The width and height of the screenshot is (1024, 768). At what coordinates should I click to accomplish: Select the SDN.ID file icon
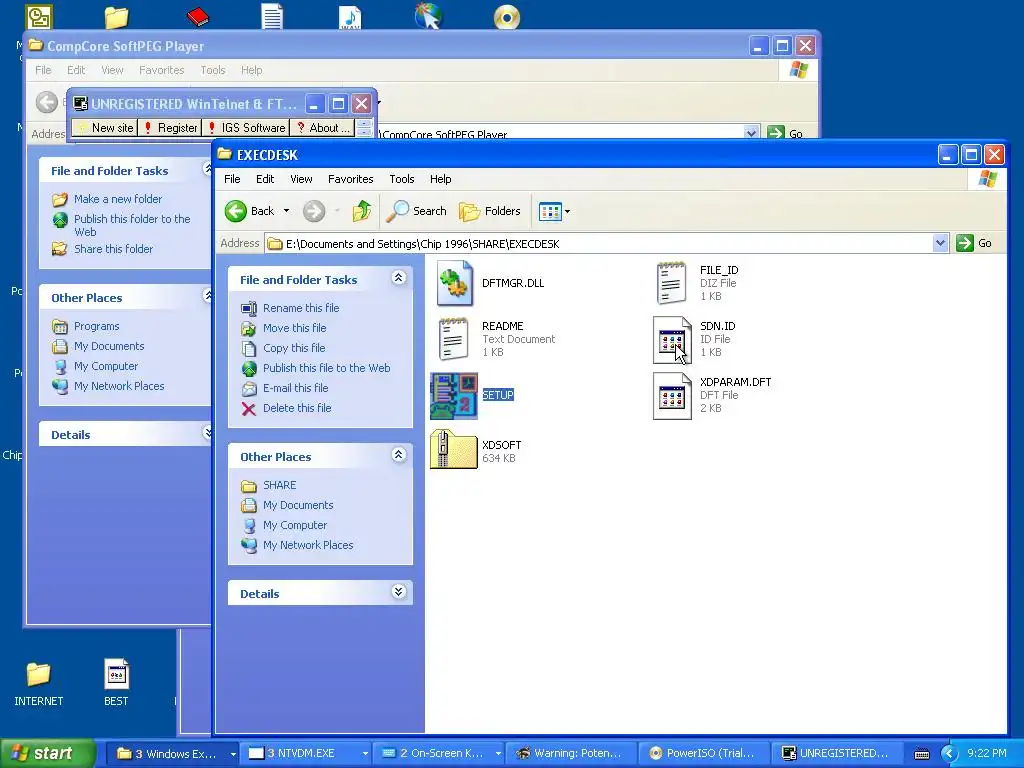point(672,340)
